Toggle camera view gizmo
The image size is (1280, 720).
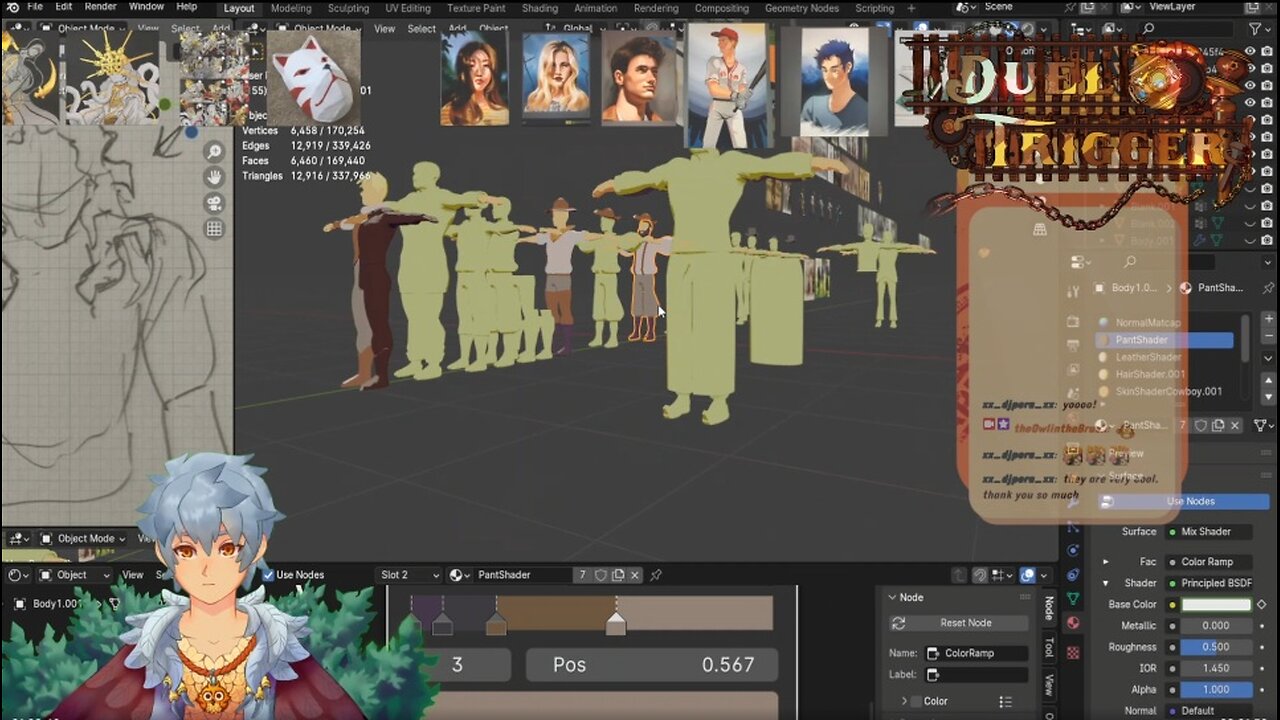point(214,203)
